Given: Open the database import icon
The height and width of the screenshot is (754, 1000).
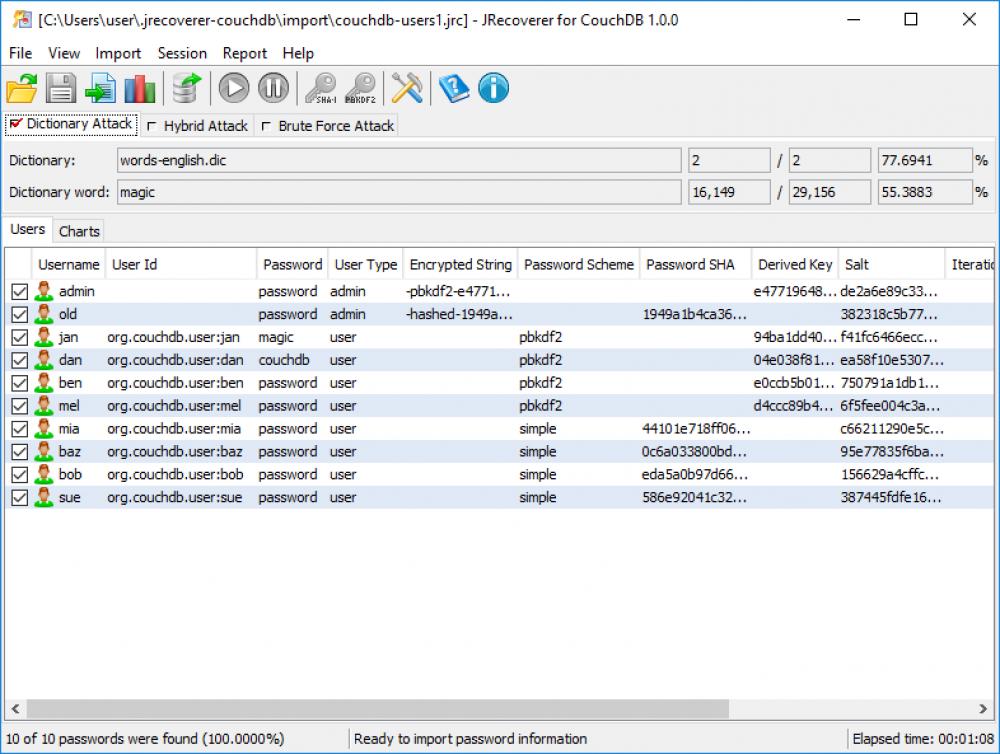Looking at the screenshot, I should pos(187,88).
